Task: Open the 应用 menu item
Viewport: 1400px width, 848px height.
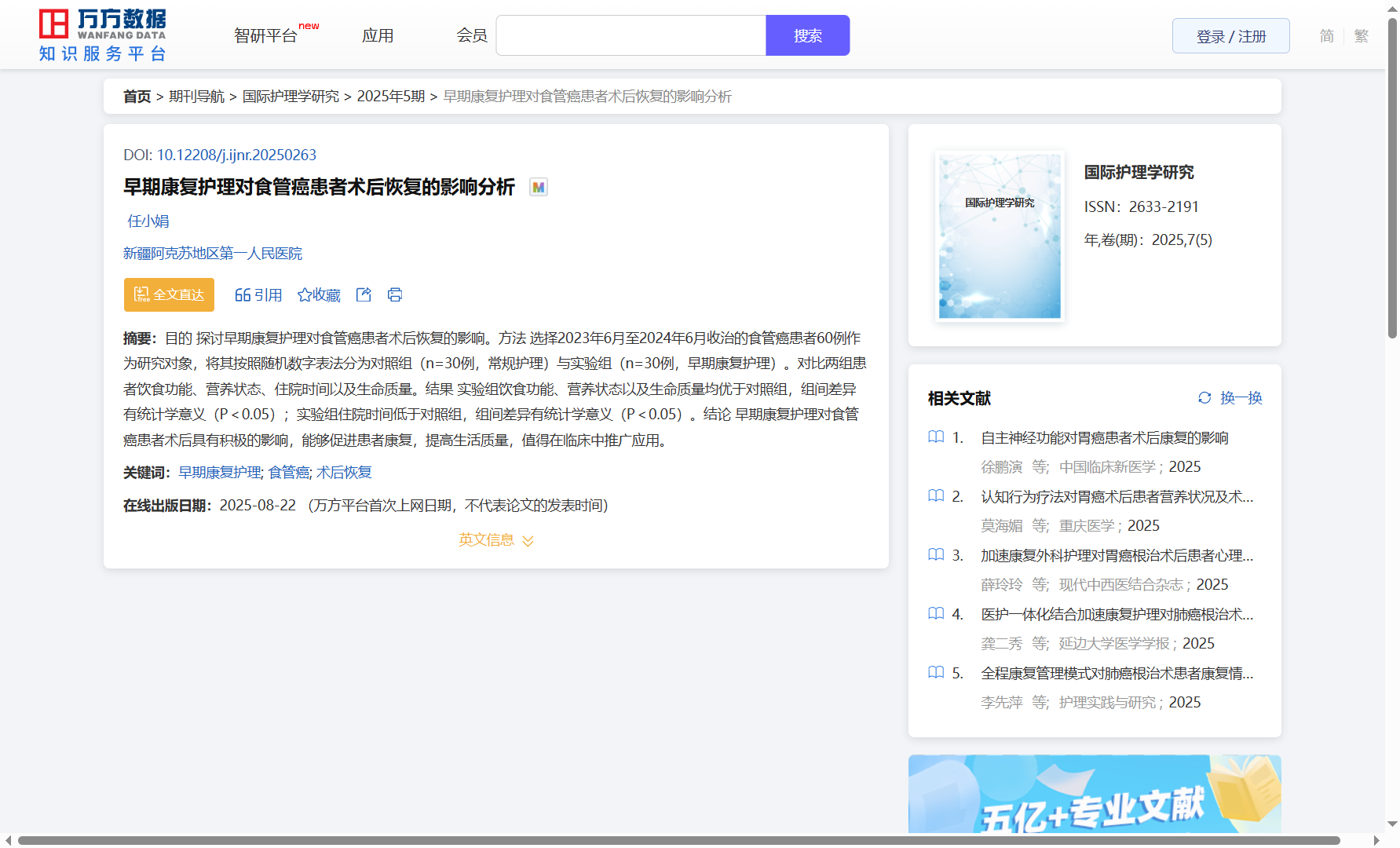Action: point(378,36)
